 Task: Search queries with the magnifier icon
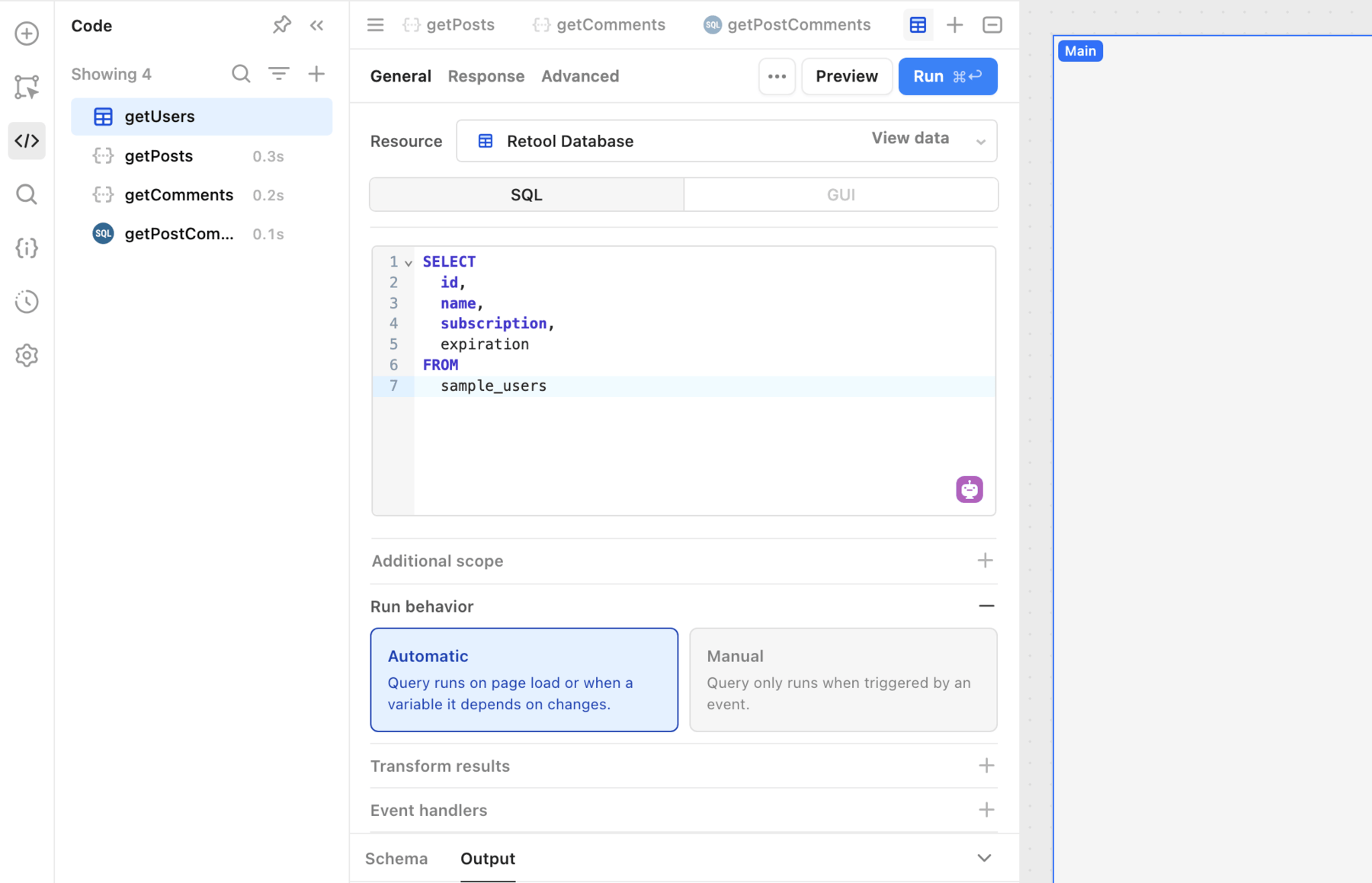pyautogui.click(x=241, y=74)
